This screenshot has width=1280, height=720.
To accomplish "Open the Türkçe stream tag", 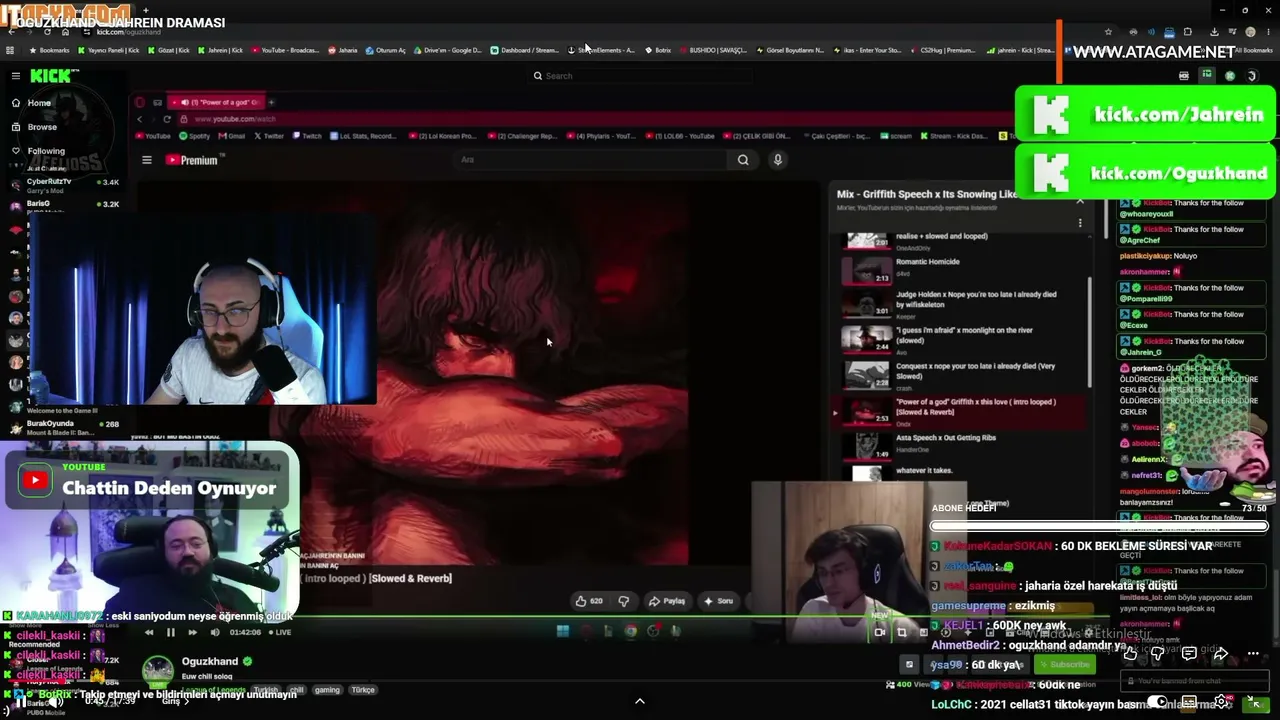I will [x=363, y=690].
